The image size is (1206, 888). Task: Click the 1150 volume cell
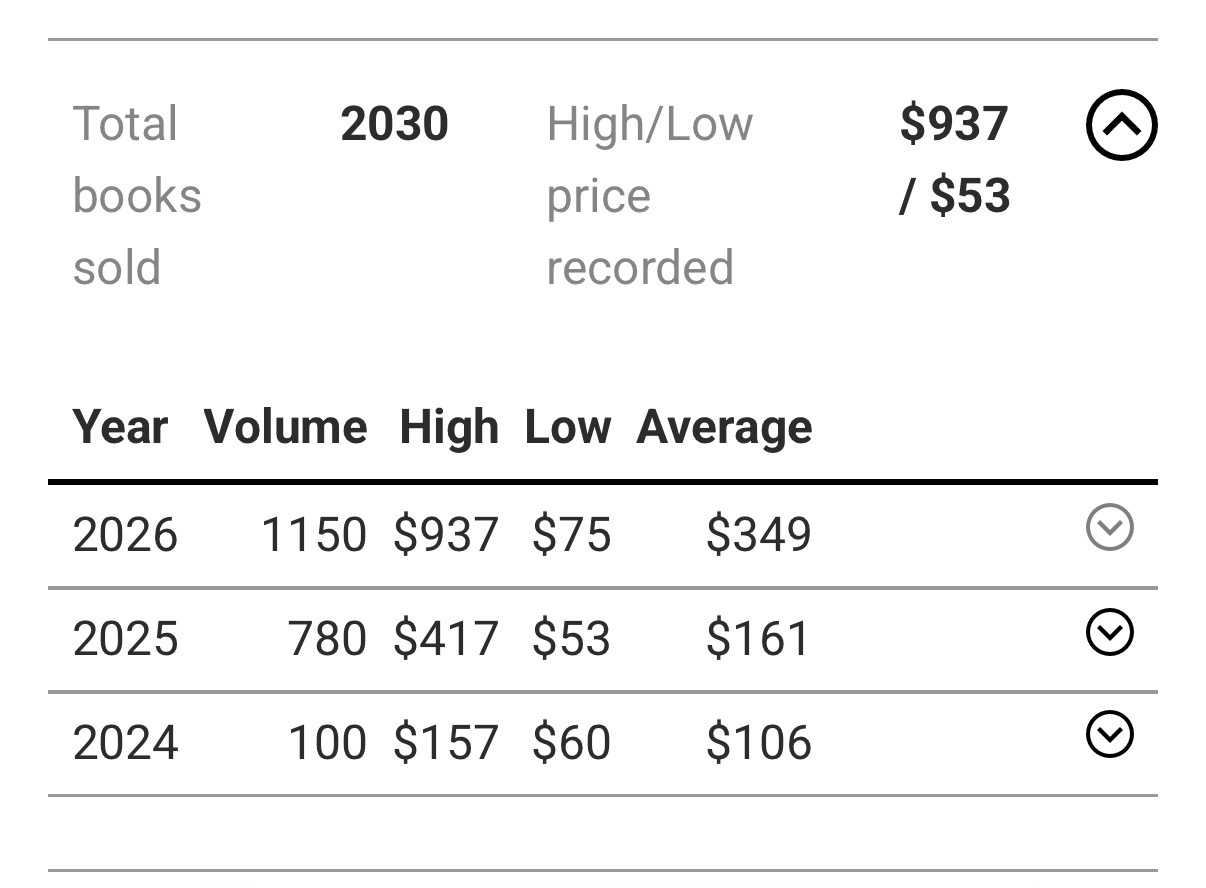point(313,535)
